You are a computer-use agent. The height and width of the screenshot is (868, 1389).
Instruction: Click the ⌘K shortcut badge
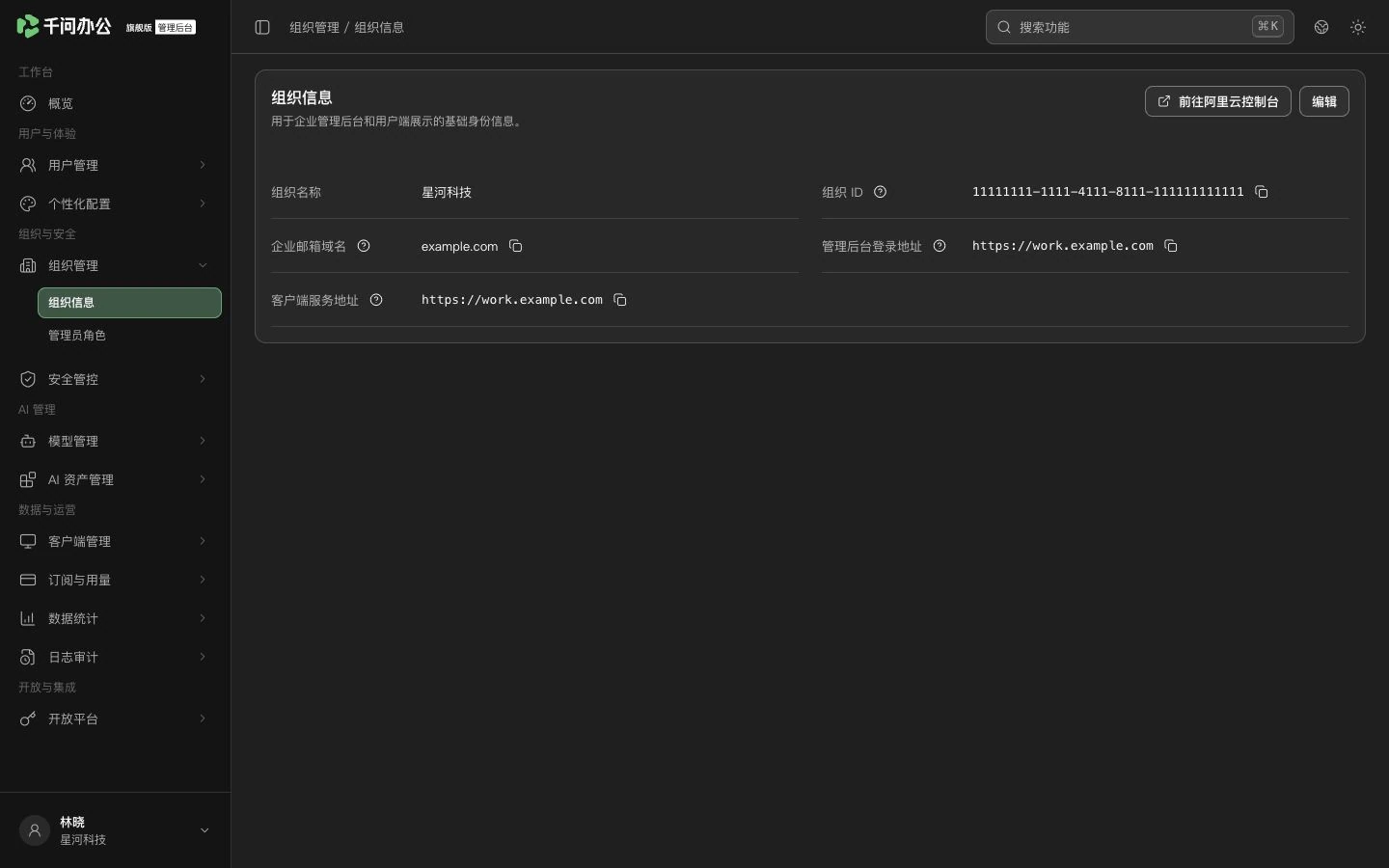point(1267,27)
